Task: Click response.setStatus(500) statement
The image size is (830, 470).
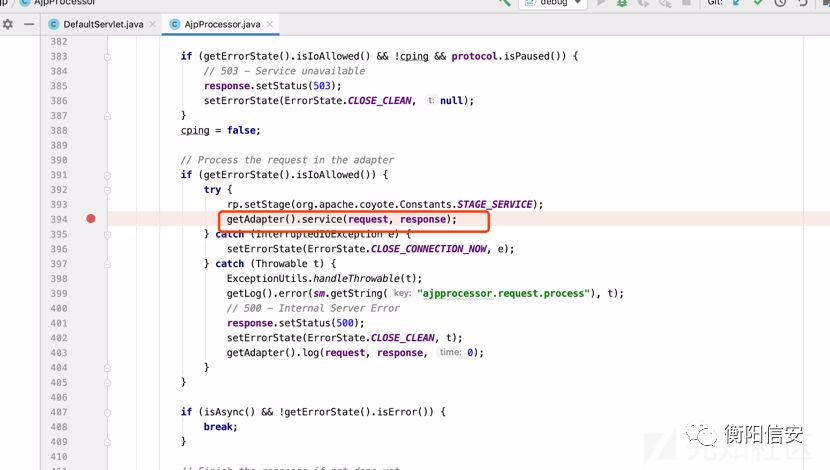Action: click(295, 323)
